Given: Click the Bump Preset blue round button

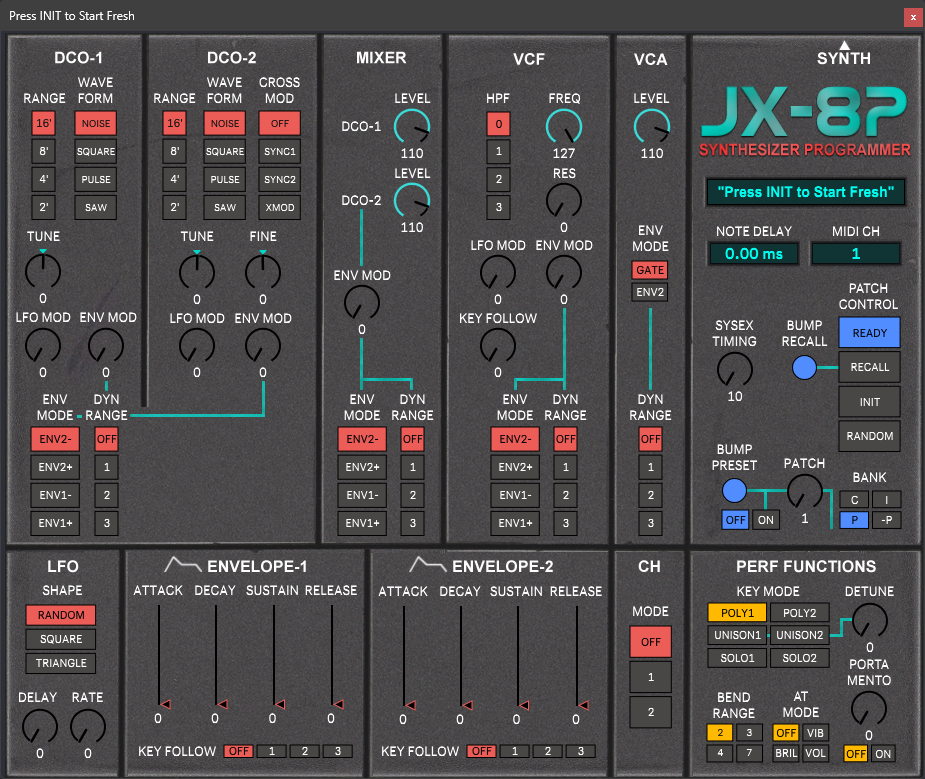Looking at the screenshot, I should (x=734, y=490).
